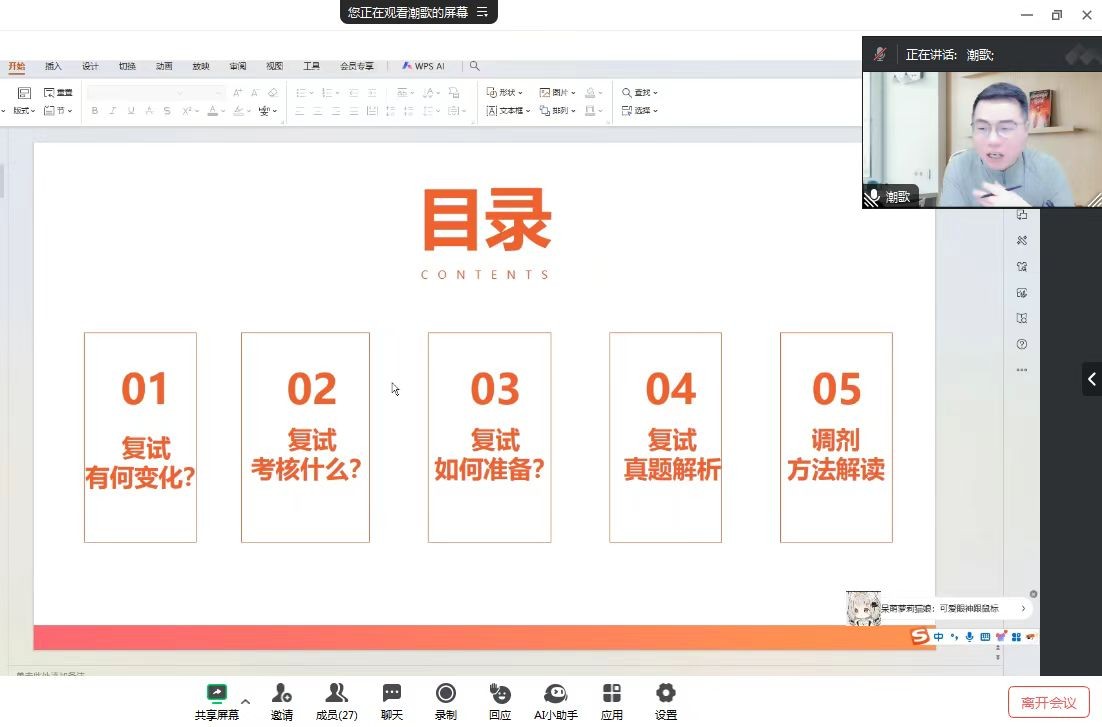The height and width of the screenshot is (727, 1102).
Task: Launch the AI小助手 assistant
Action: pos(556,693)
